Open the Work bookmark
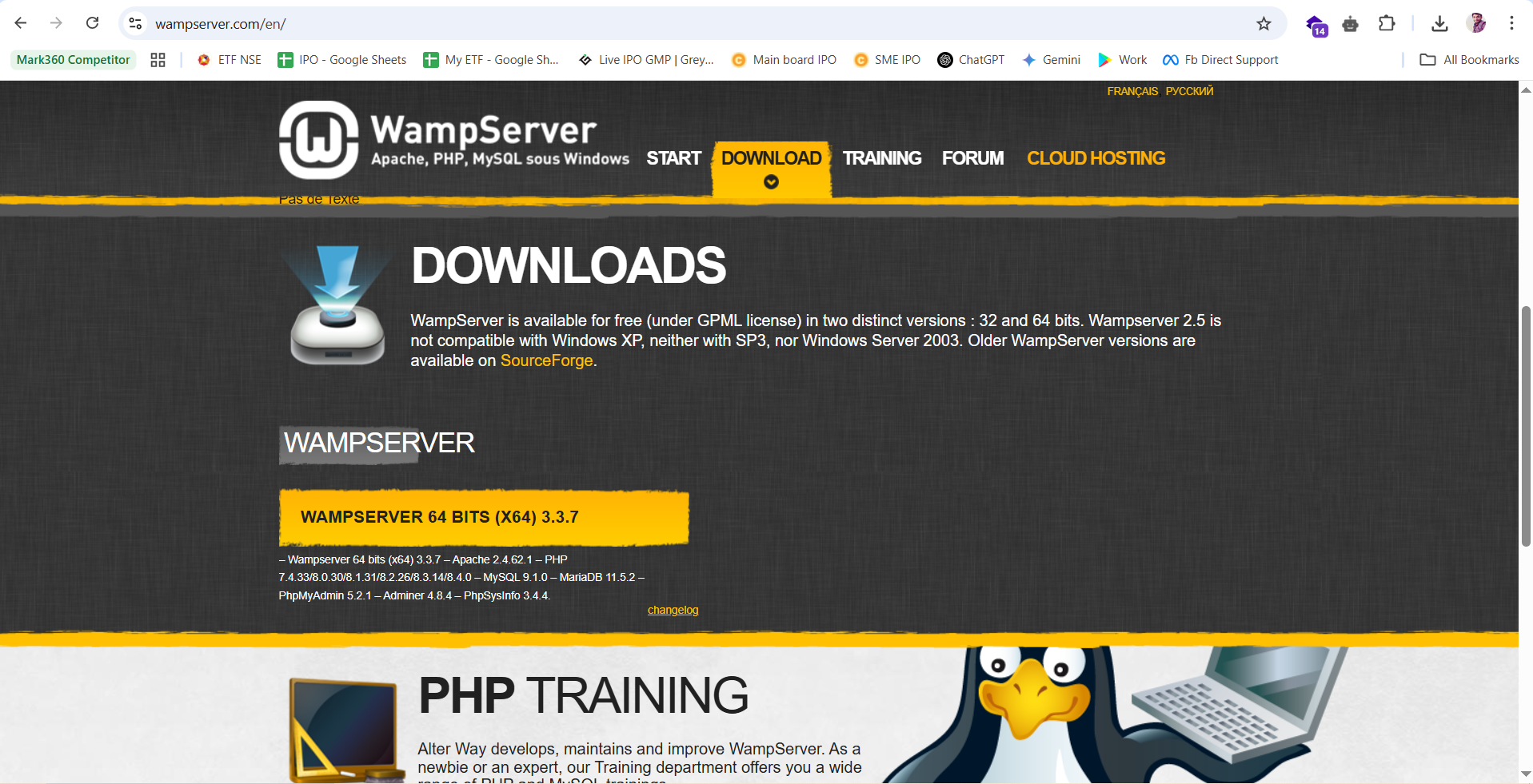 pyautogui.click(x=1123, y=60)
